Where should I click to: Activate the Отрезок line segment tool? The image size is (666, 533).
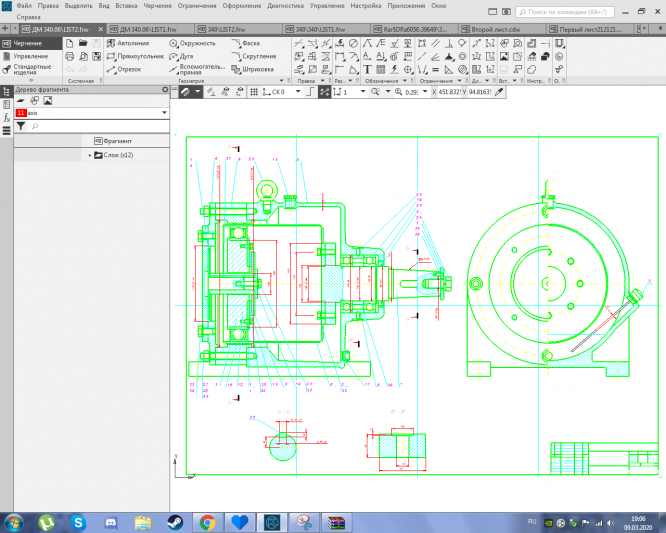click(x=124, y=70)
